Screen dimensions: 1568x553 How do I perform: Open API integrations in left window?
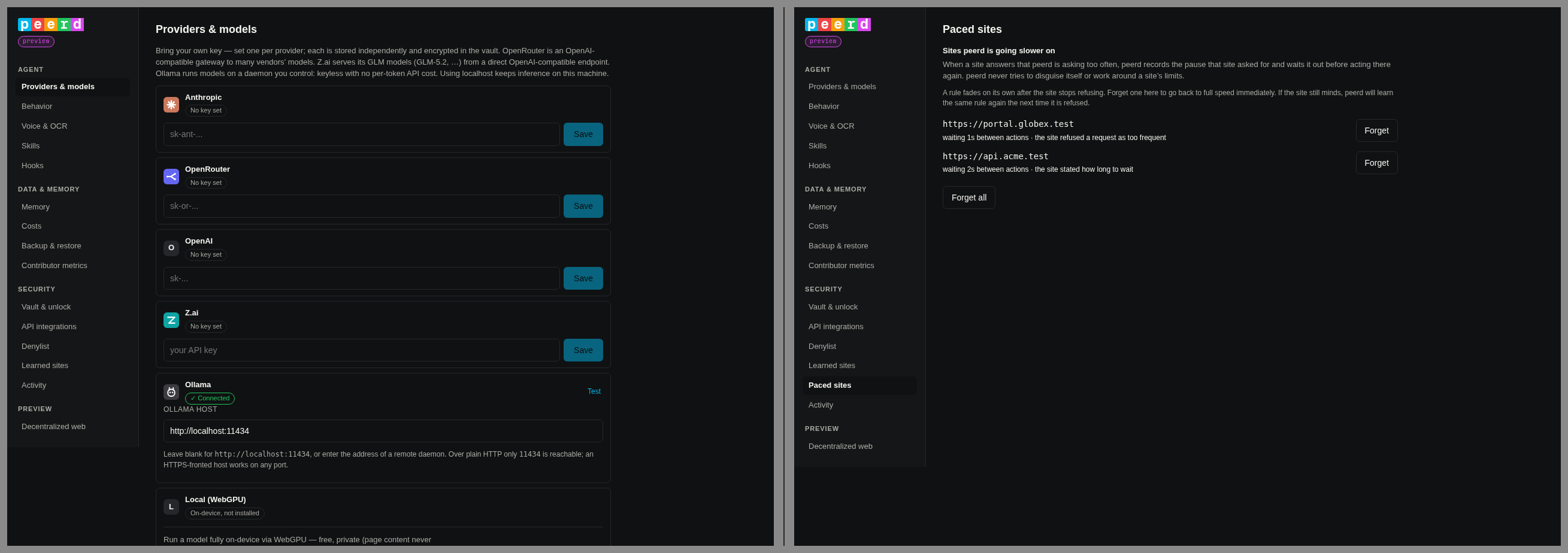pyautogui.click(x=72, y=327)
